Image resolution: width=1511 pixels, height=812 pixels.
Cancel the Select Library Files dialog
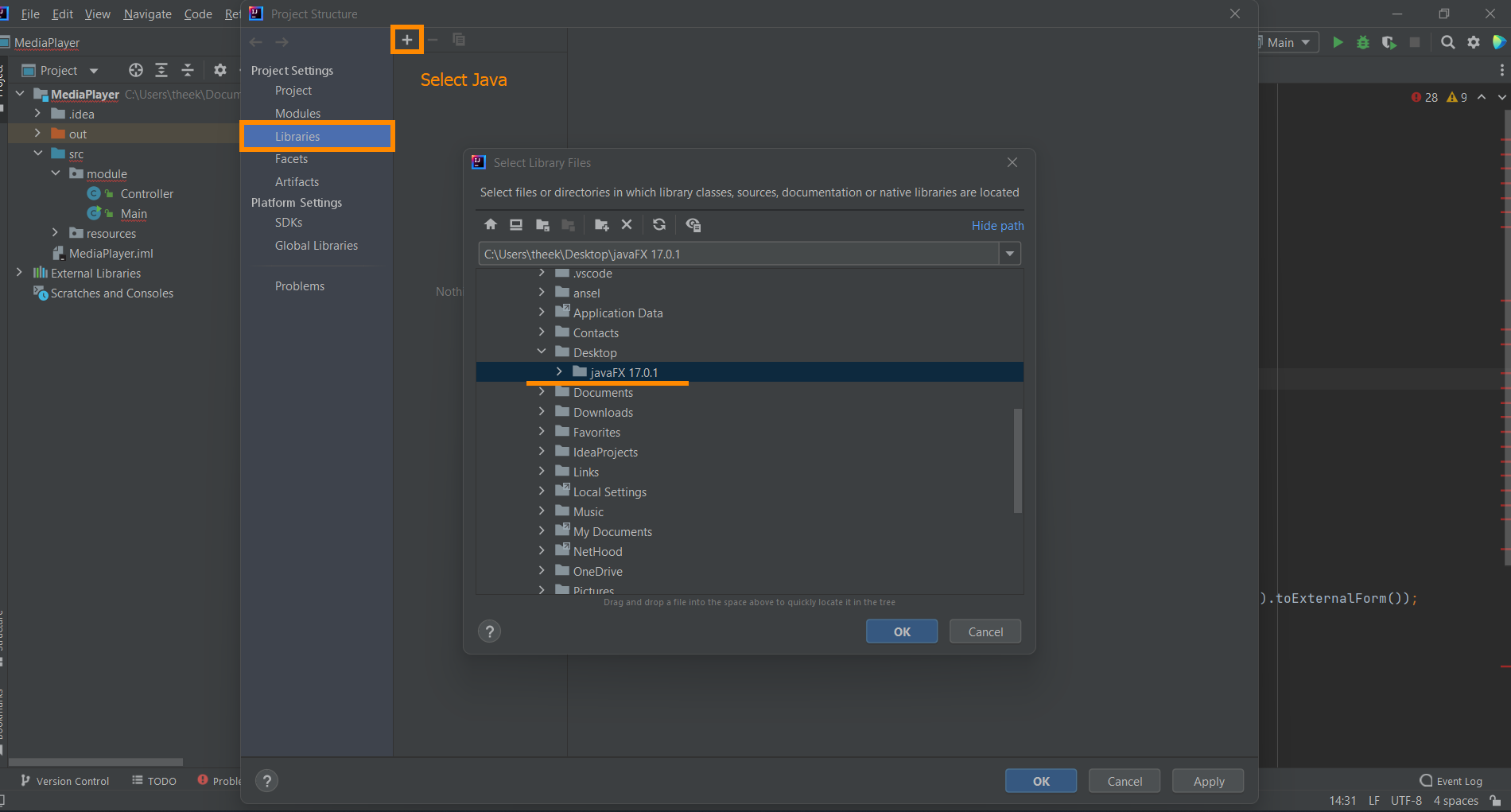pos(985,631)
